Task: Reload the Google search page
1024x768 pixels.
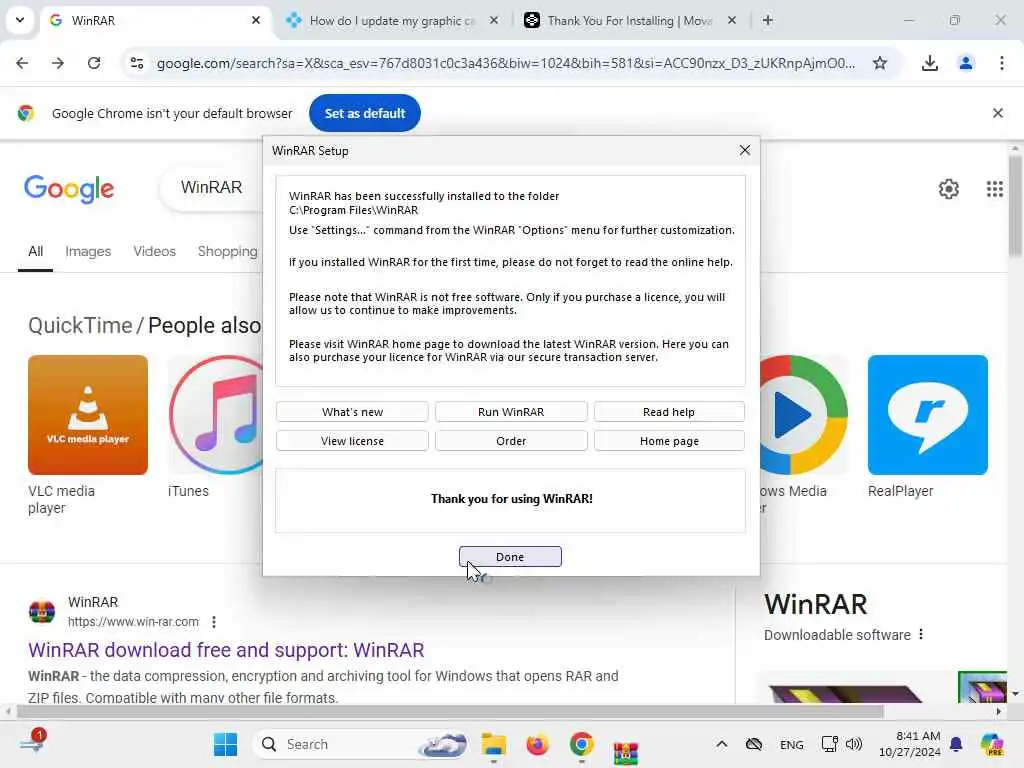Action: [x=94, y=63]
